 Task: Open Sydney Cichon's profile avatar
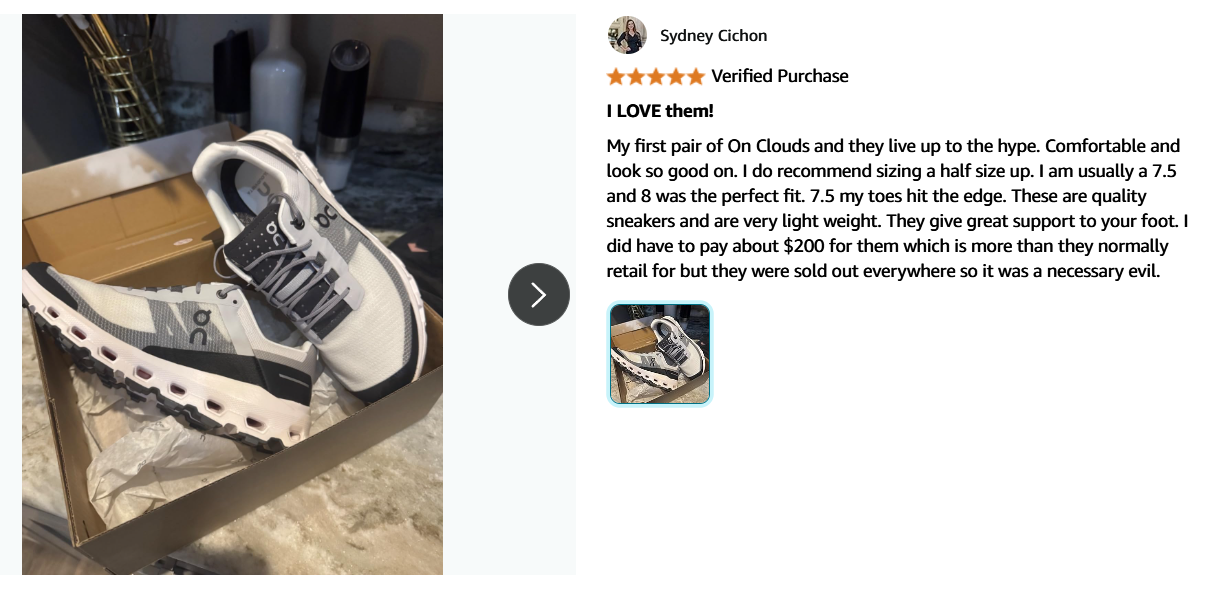point(627,35)
